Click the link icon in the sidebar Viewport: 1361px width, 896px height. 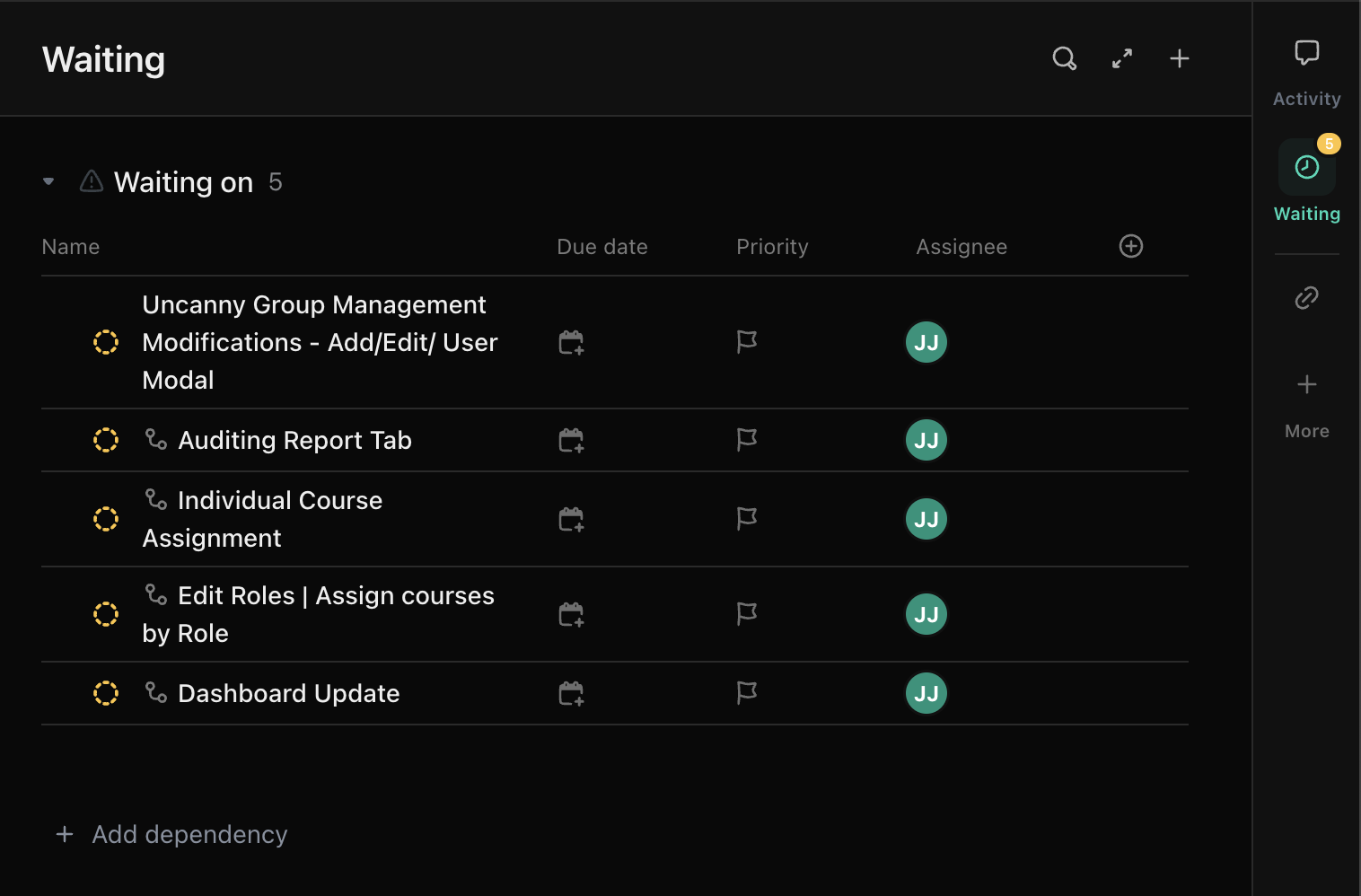click(x=1306, y=297)
